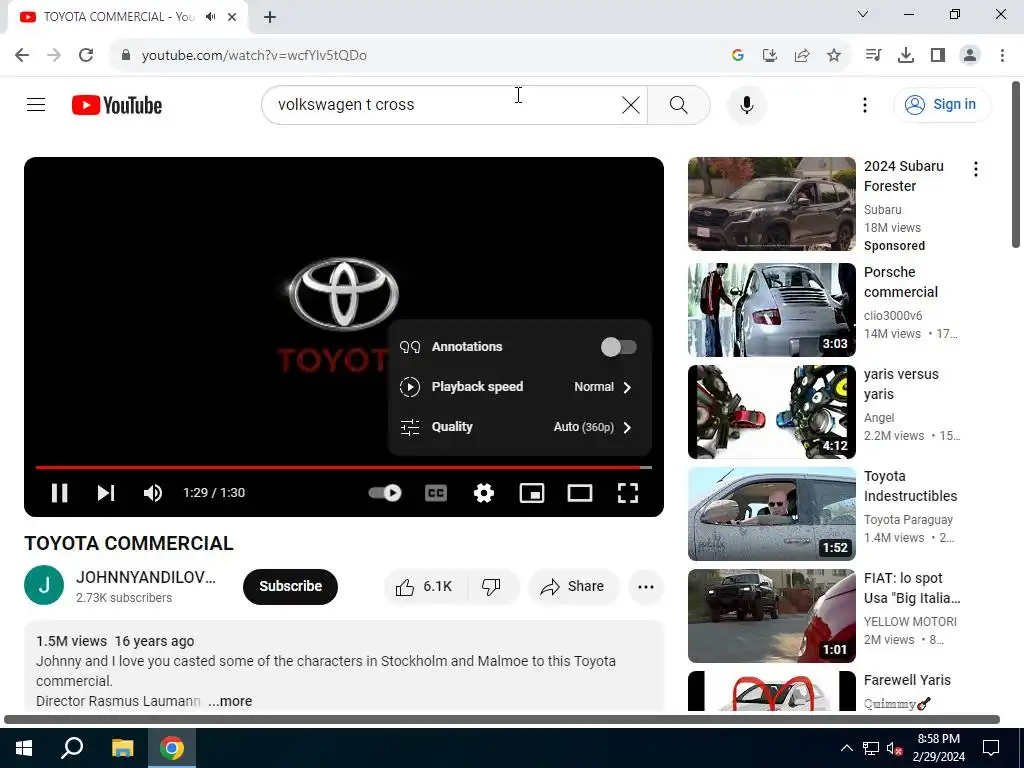
Task: Click the horizontal page scrollbar
Action: pos(502,719)
